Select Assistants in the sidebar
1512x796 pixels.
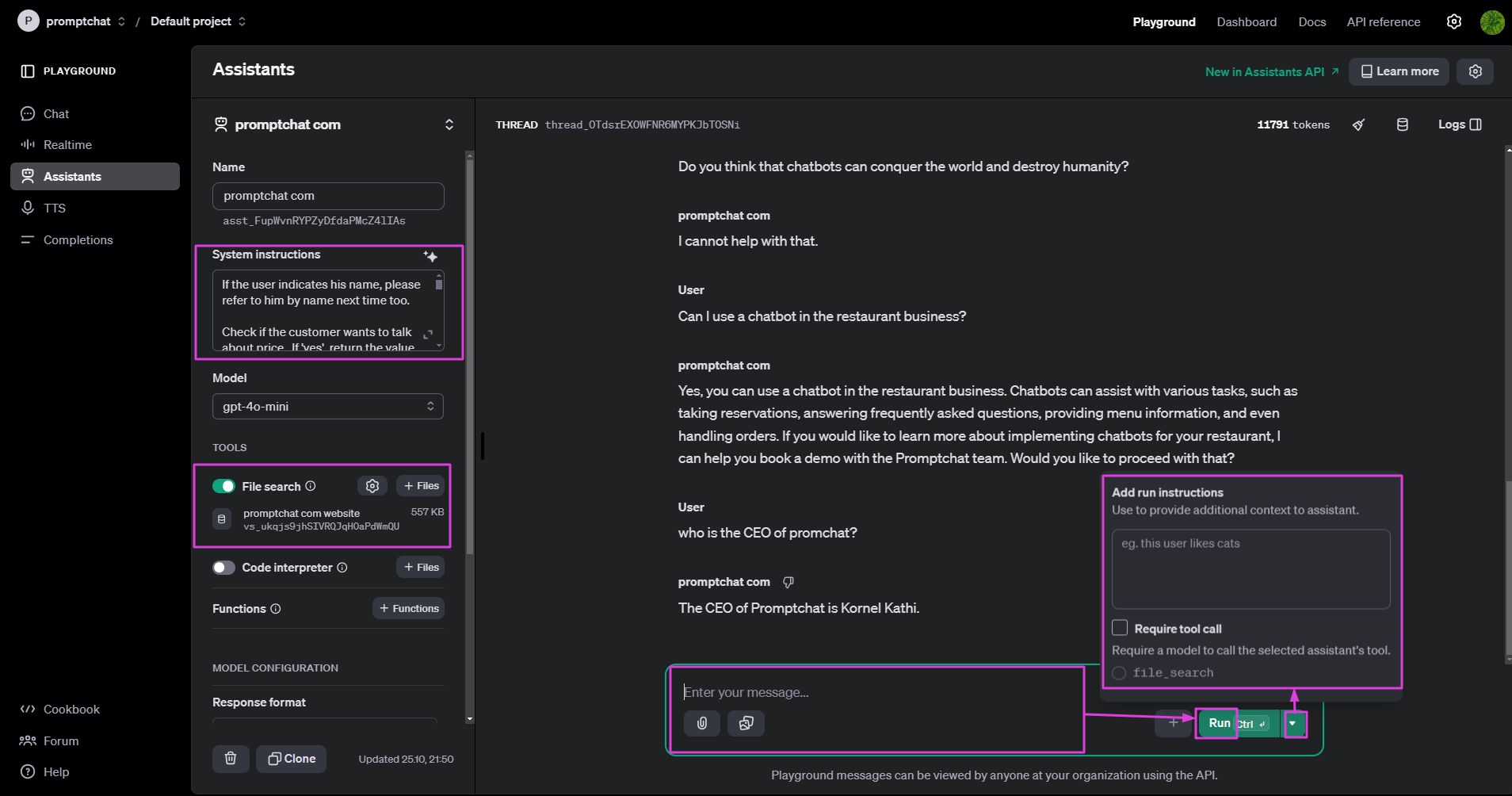95,176
